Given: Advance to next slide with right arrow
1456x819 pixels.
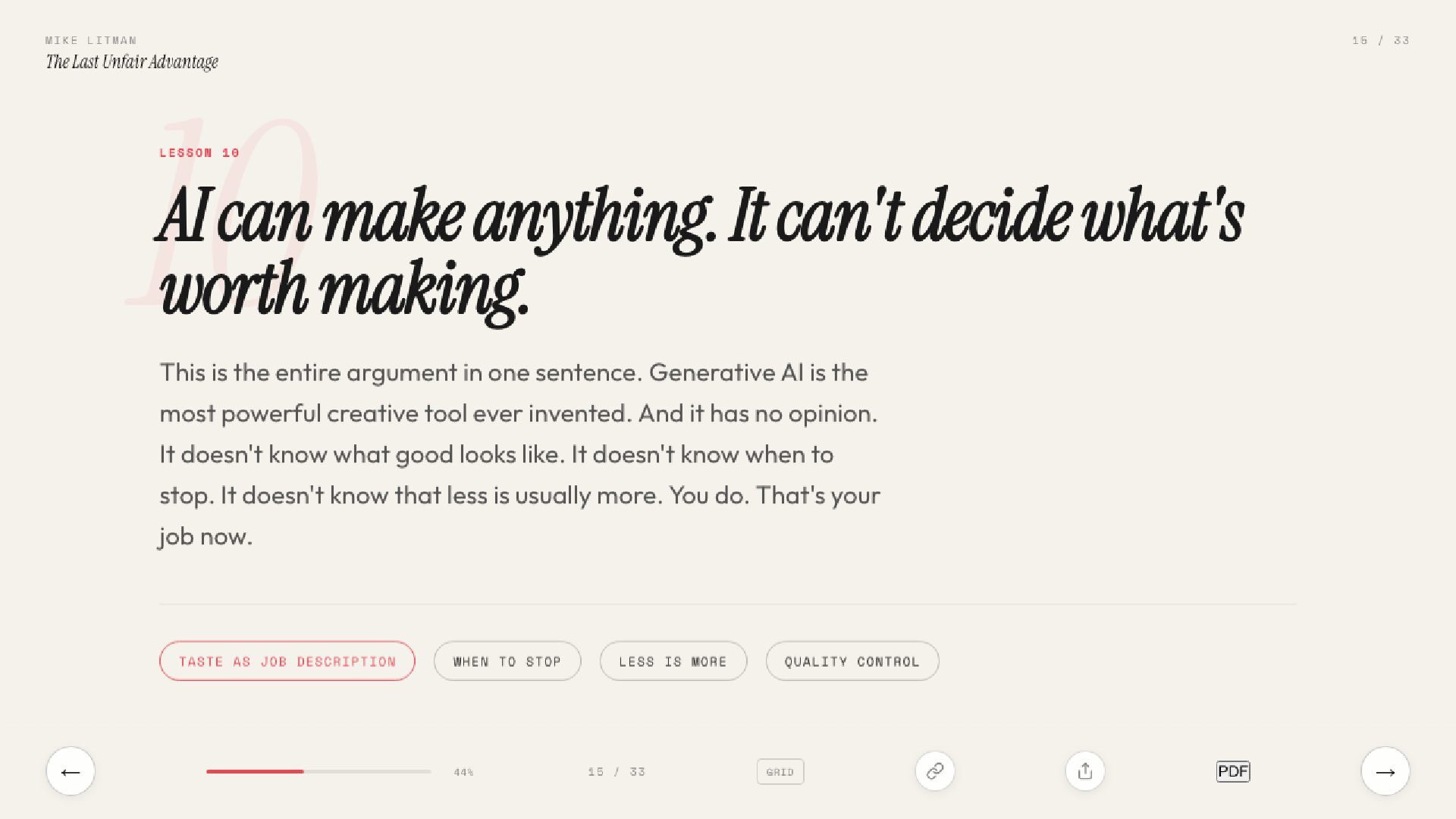Looking at the screenshot, I should [1385, 771].
